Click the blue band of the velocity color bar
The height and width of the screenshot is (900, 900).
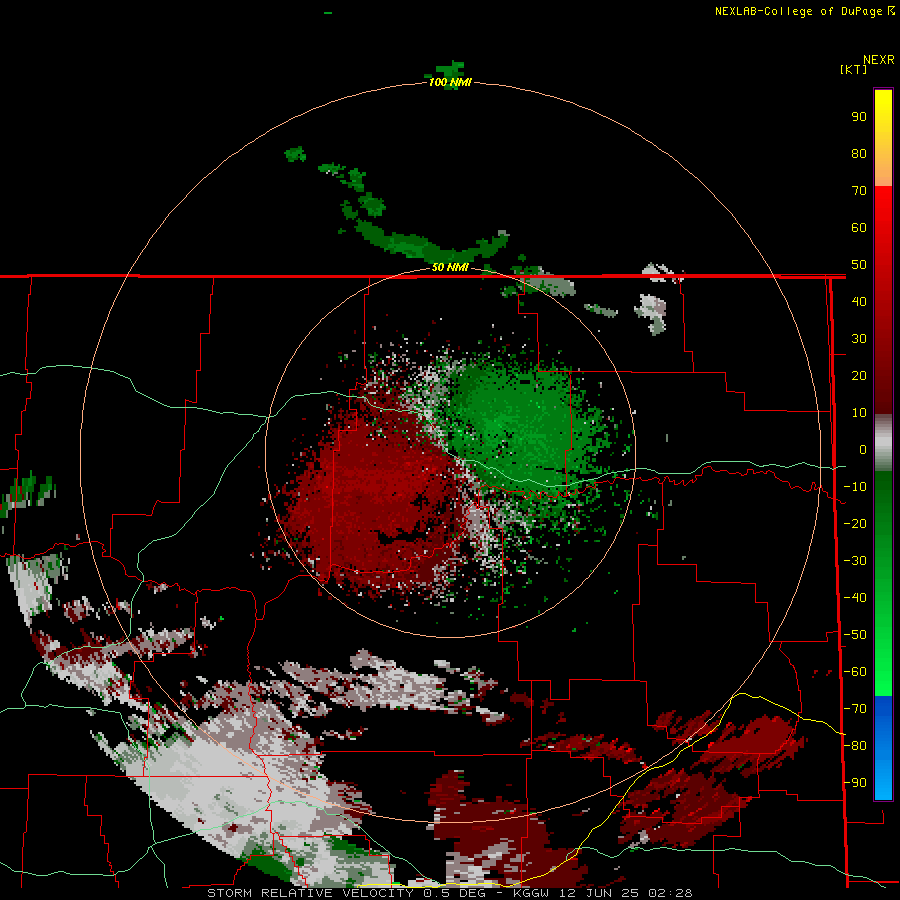pyautogui.click(x=883, y=747)
